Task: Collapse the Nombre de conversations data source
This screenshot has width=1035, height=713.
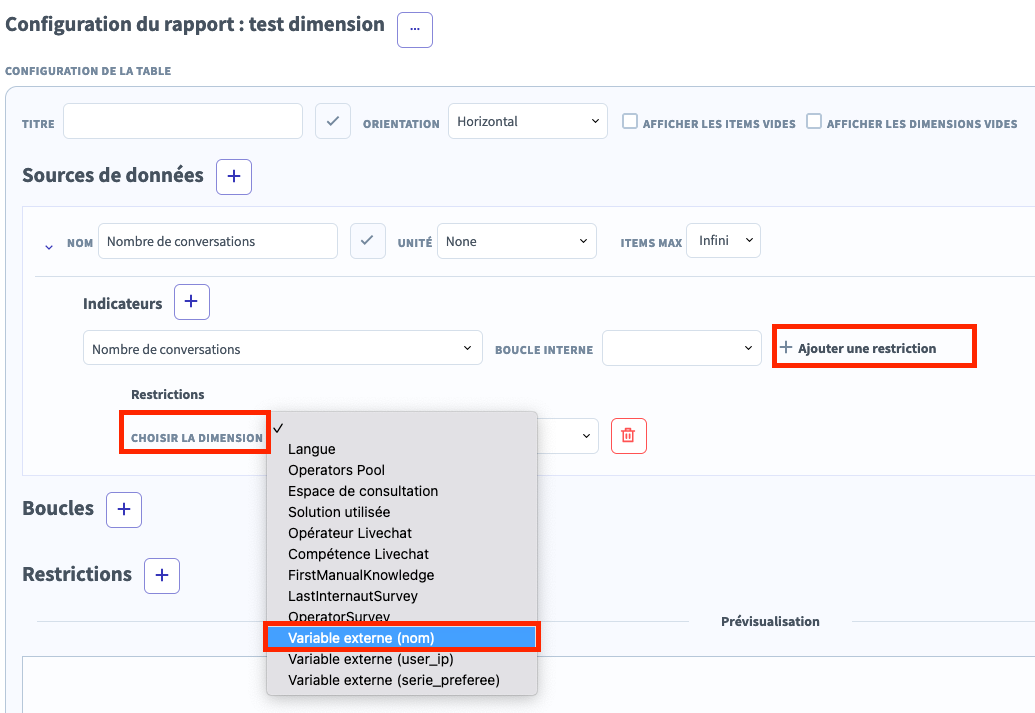Action: [x=49, y=246]
